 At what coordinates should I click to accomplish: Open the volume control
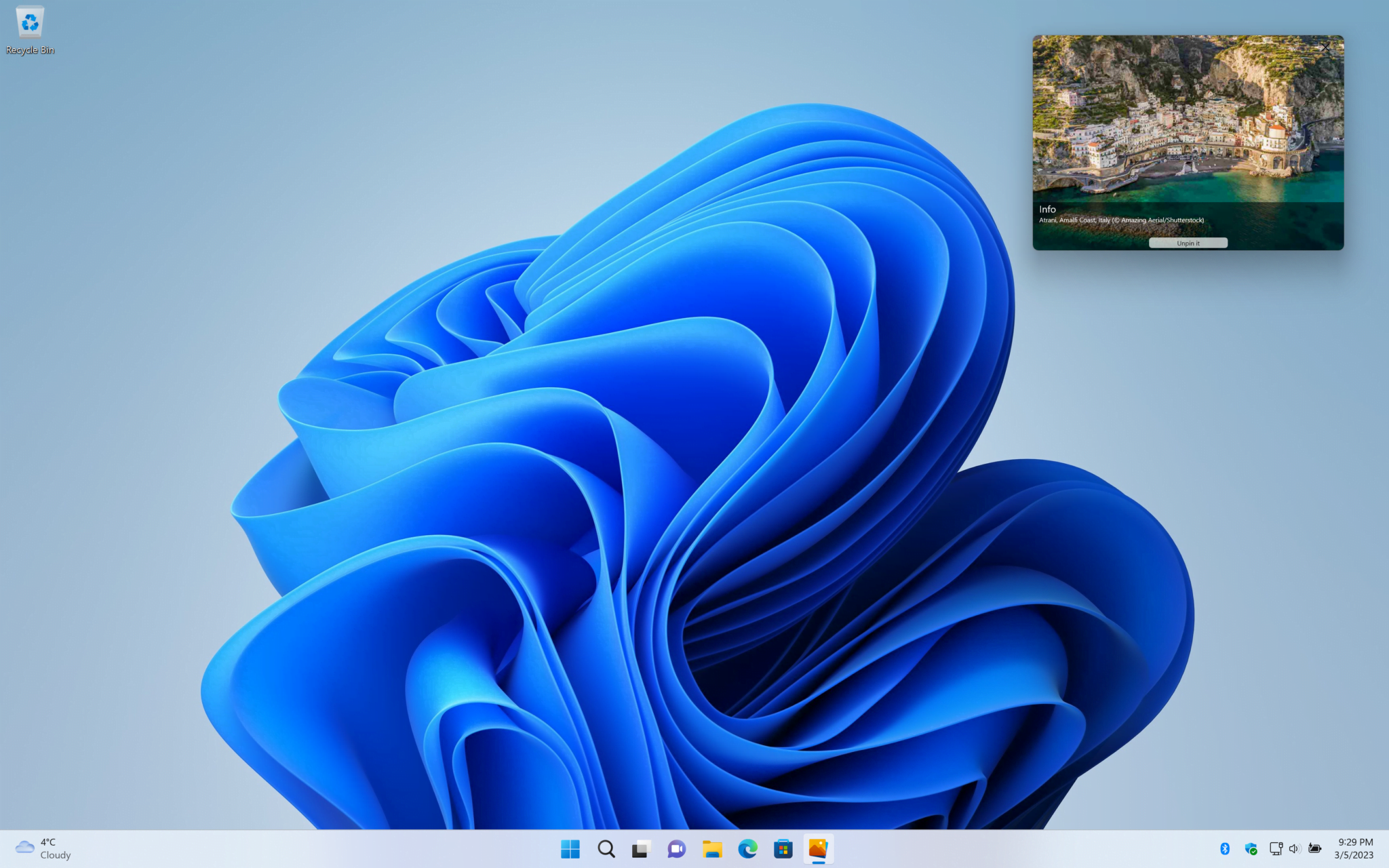pos(1294,848)
